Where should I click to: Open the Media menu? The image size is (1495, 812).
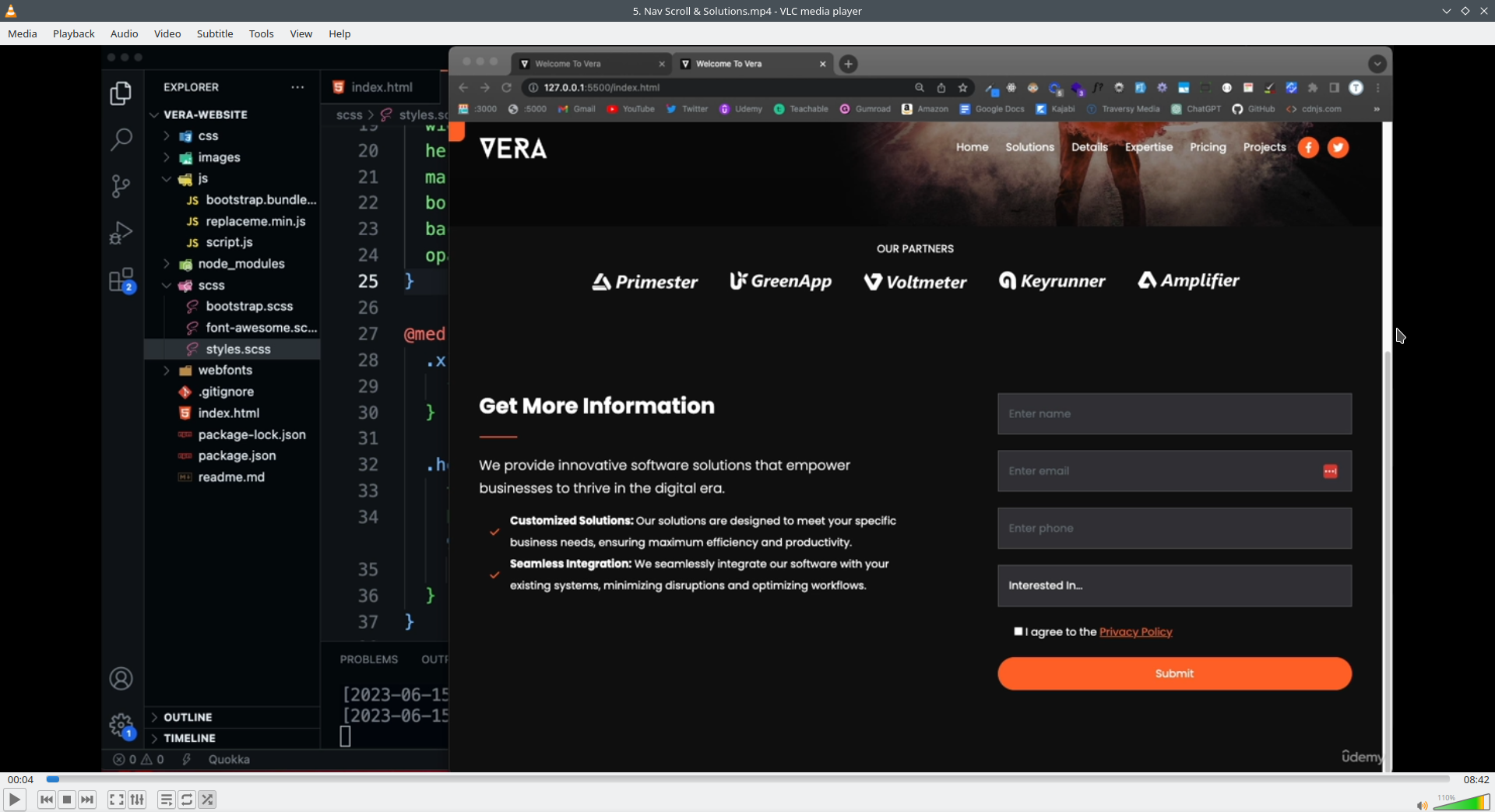[x=23, y=33]
